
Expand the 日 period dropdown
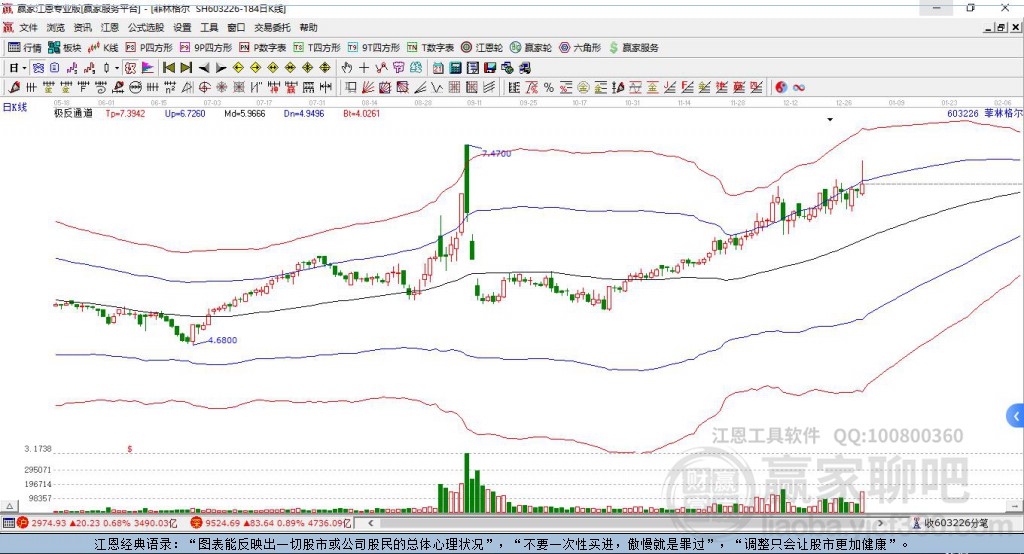click(x=24, y=68)
